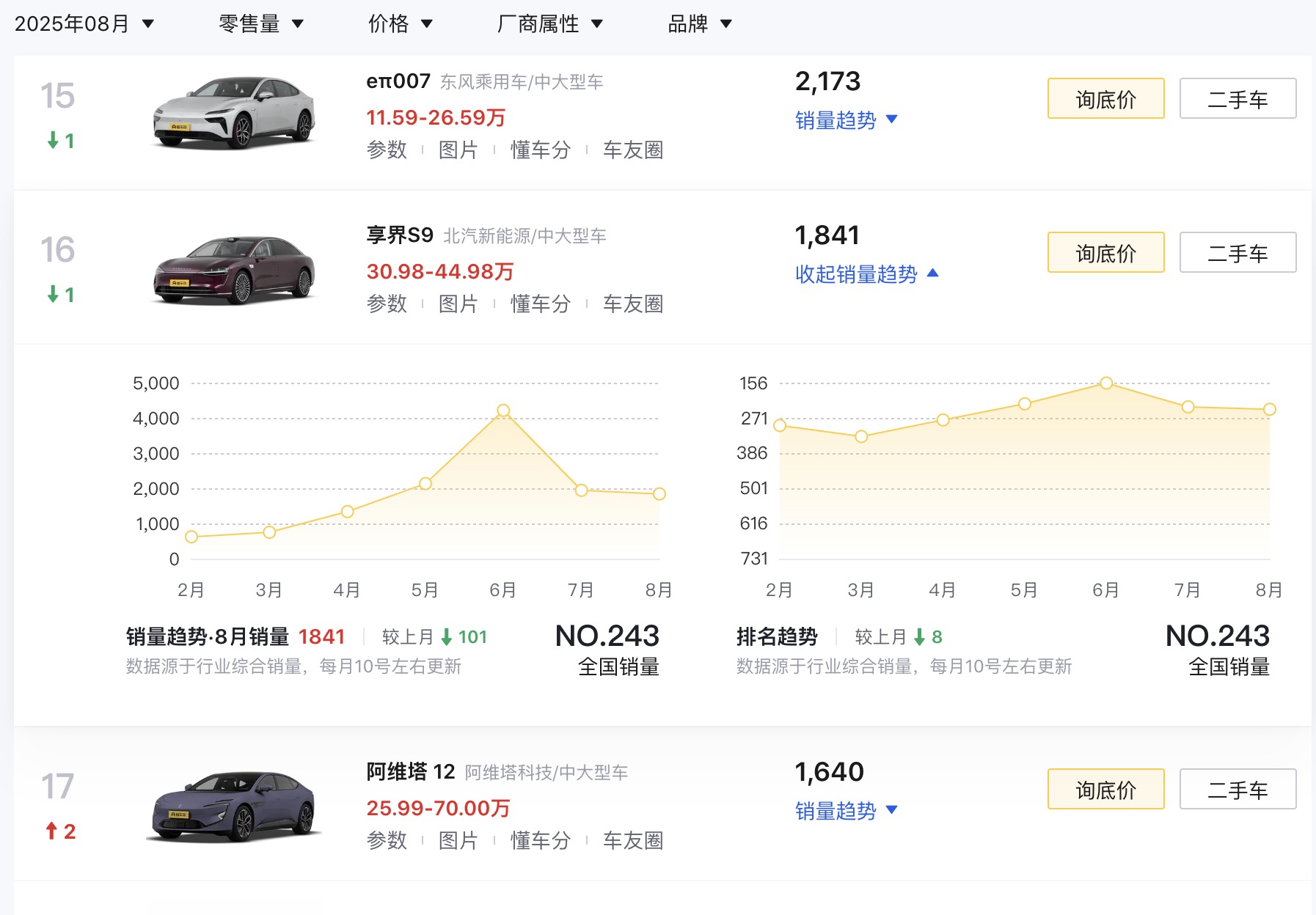Viewport: 1316px width, 915px height.
Task: Click the 6月 data point on ranking chart
Action: tap(1106, 383)
